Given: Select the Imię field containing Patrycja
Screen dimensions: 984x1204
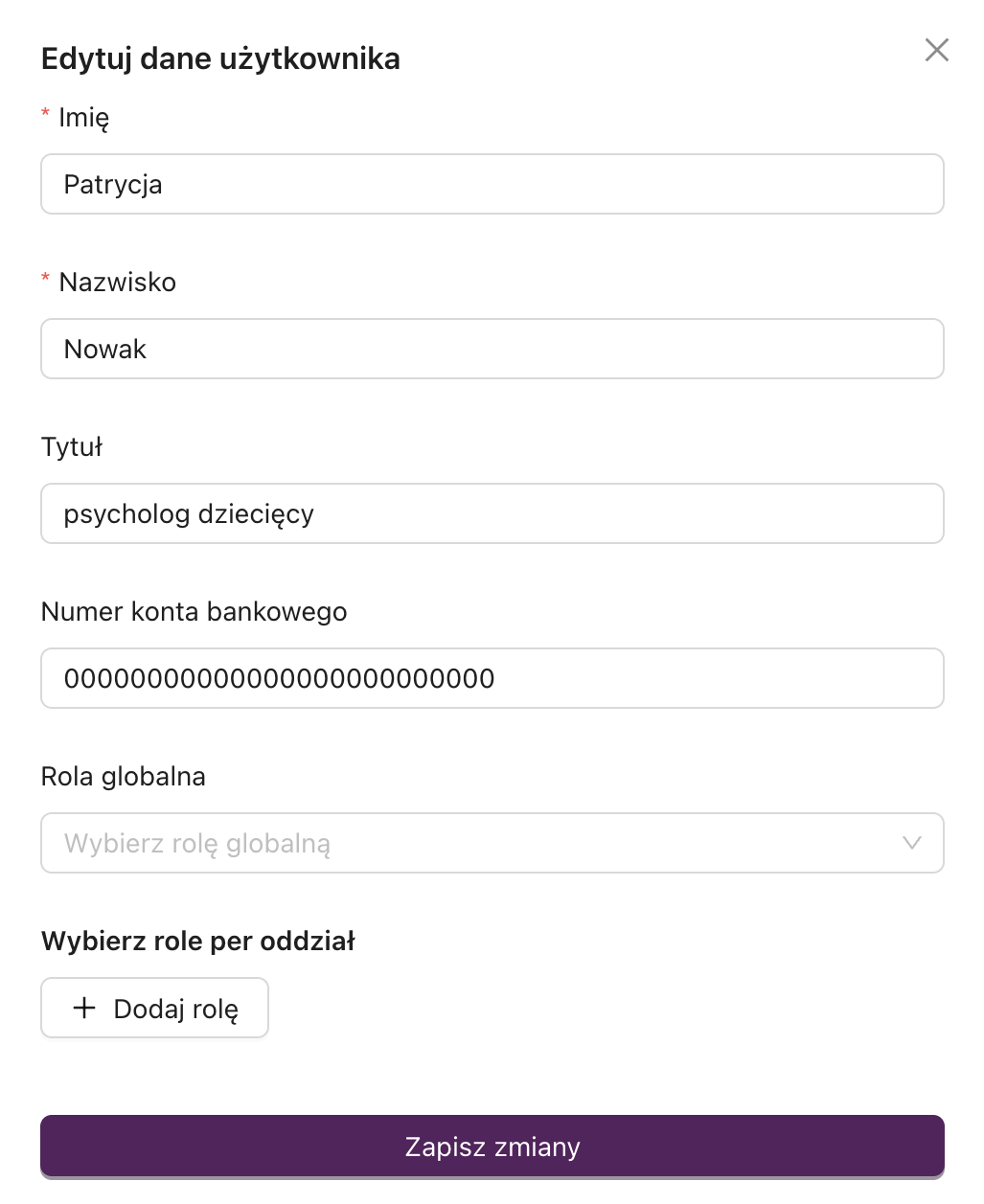Looking at the screenshot, I should pyautogui.click(x=492, y=184).
